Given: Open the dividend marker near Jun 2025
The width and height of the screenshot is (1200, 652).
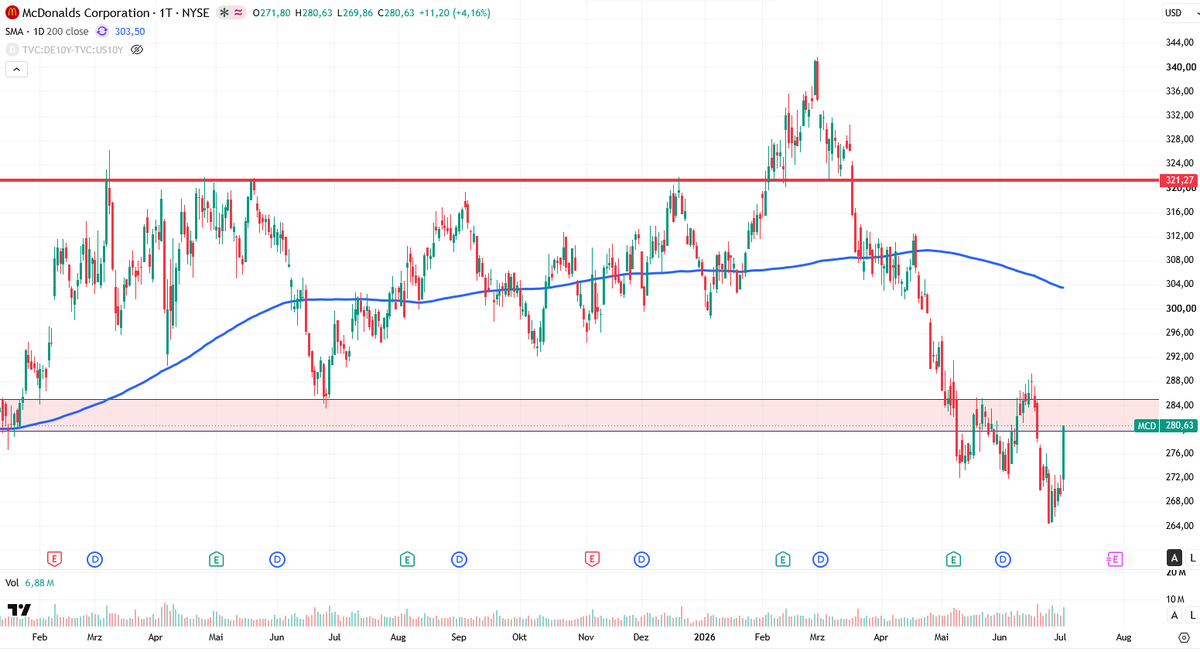Looking at the screenshot, I should coord(277,559).
